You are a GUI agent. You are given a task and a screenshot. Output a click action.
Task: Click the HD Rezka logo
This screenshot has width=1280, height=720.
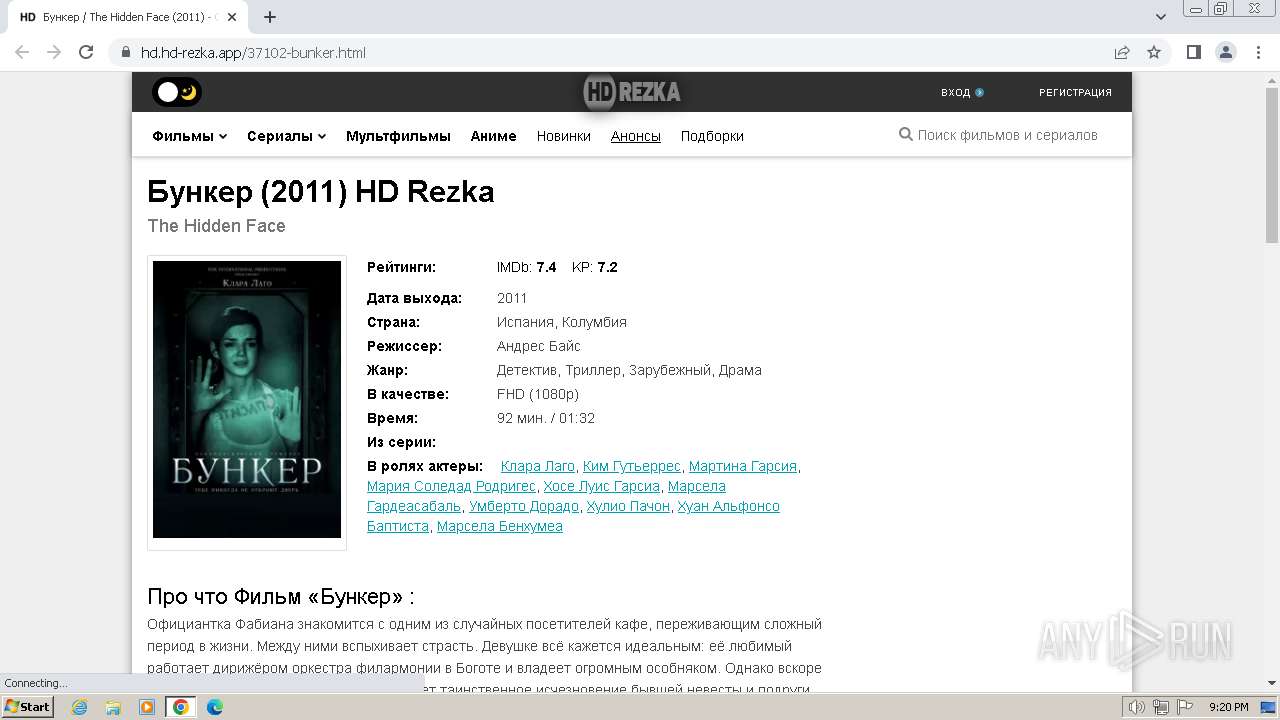632,92
